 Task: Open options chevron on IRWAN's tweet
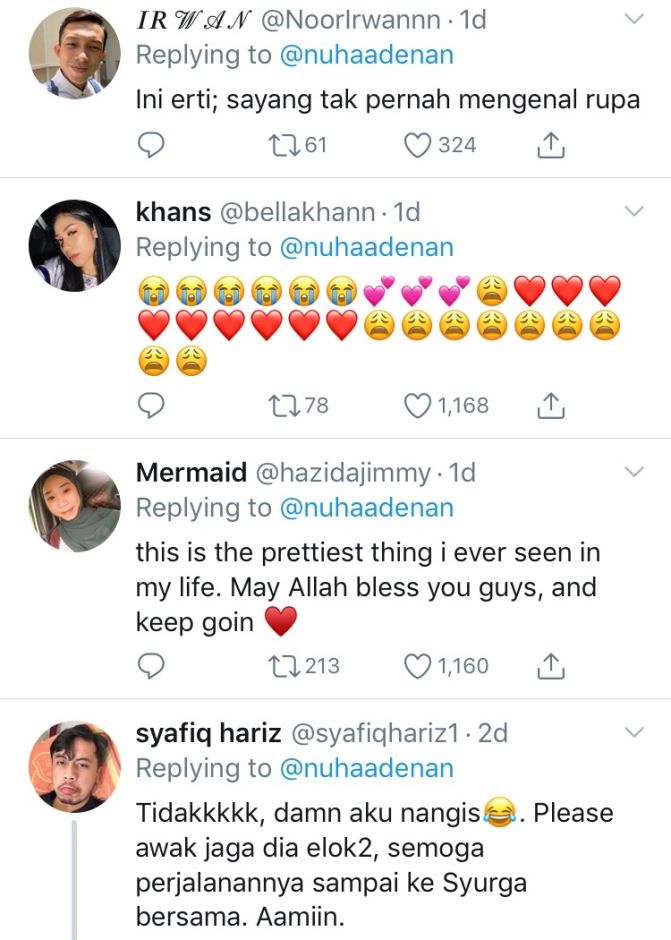coord(634,20)
